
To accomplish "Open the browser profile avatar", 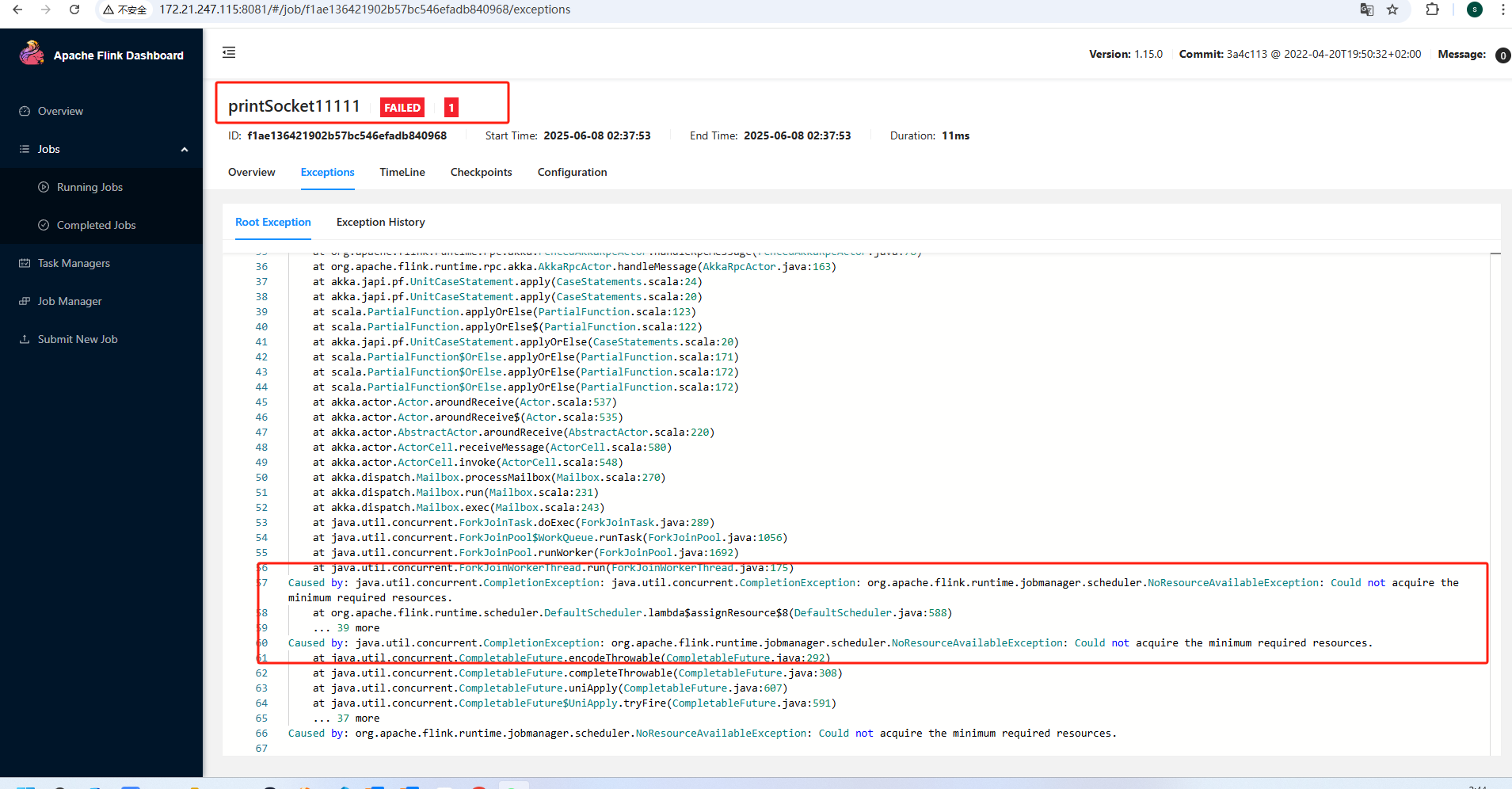I will 1475,10.
